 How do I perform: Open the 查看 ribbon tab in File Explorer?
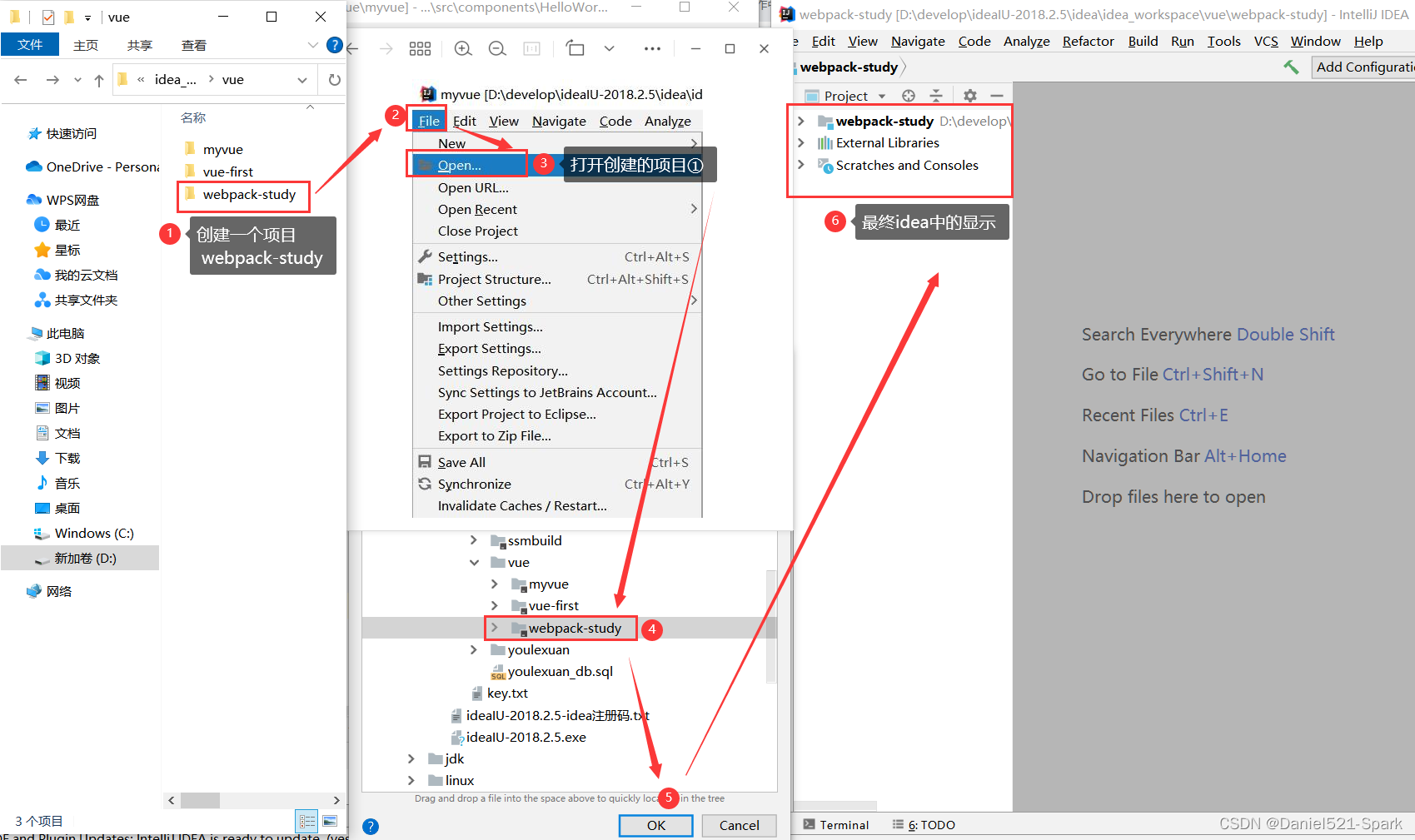(x=194, y=45)
